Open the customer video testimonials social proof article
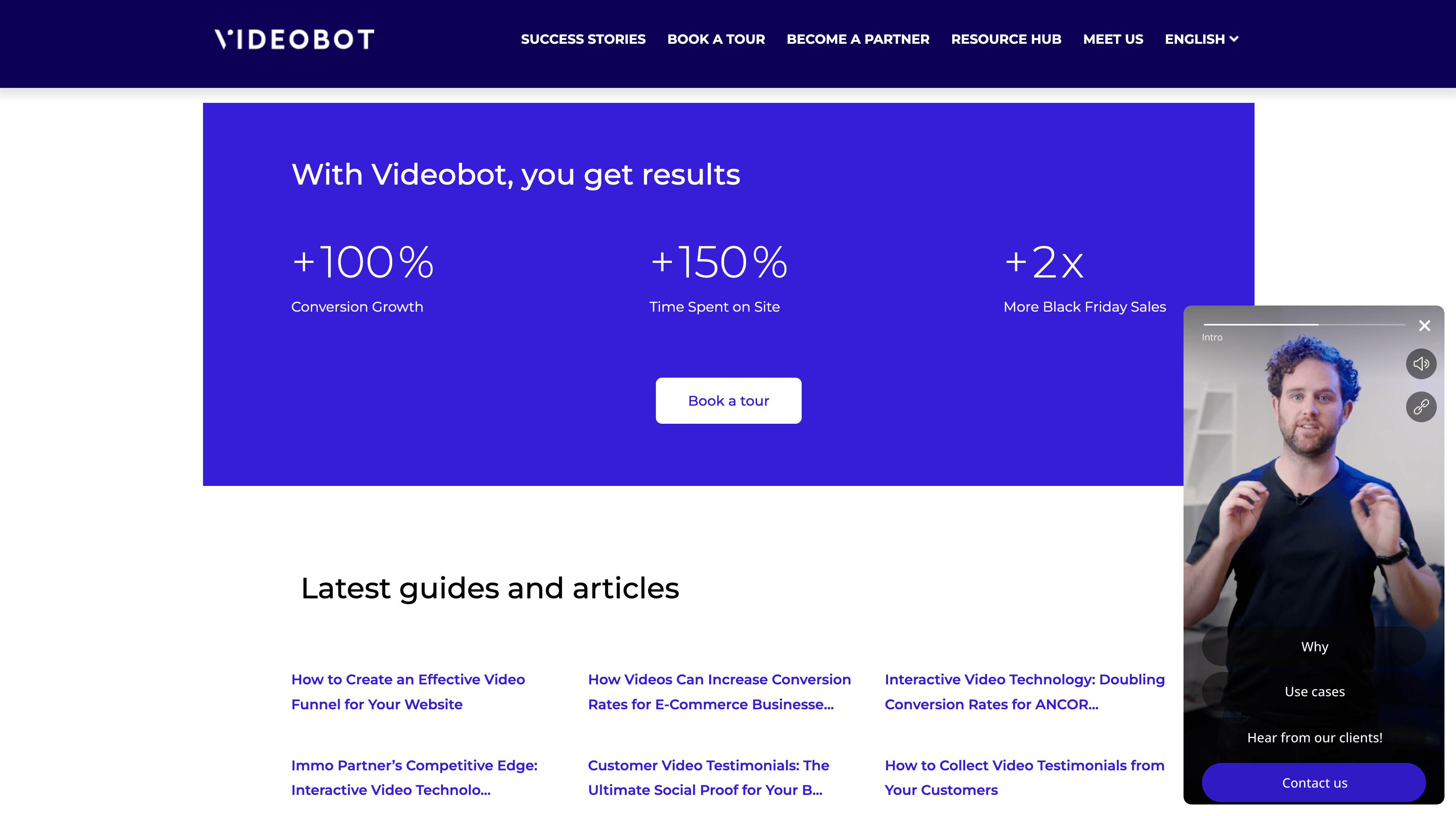The image size is (1456, 816). (x=708, y=778)
